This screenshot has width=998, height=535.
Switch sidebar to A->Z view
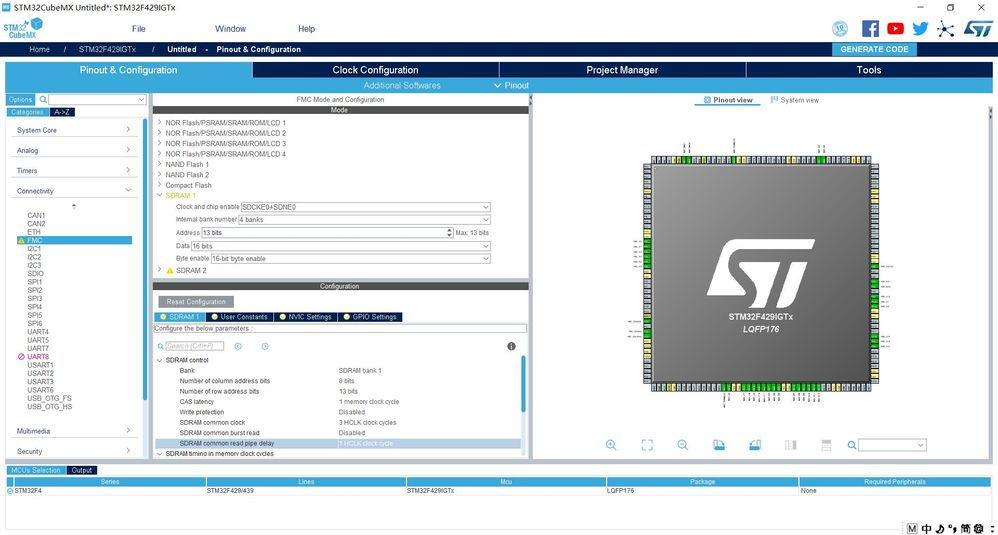pos(62,112)
